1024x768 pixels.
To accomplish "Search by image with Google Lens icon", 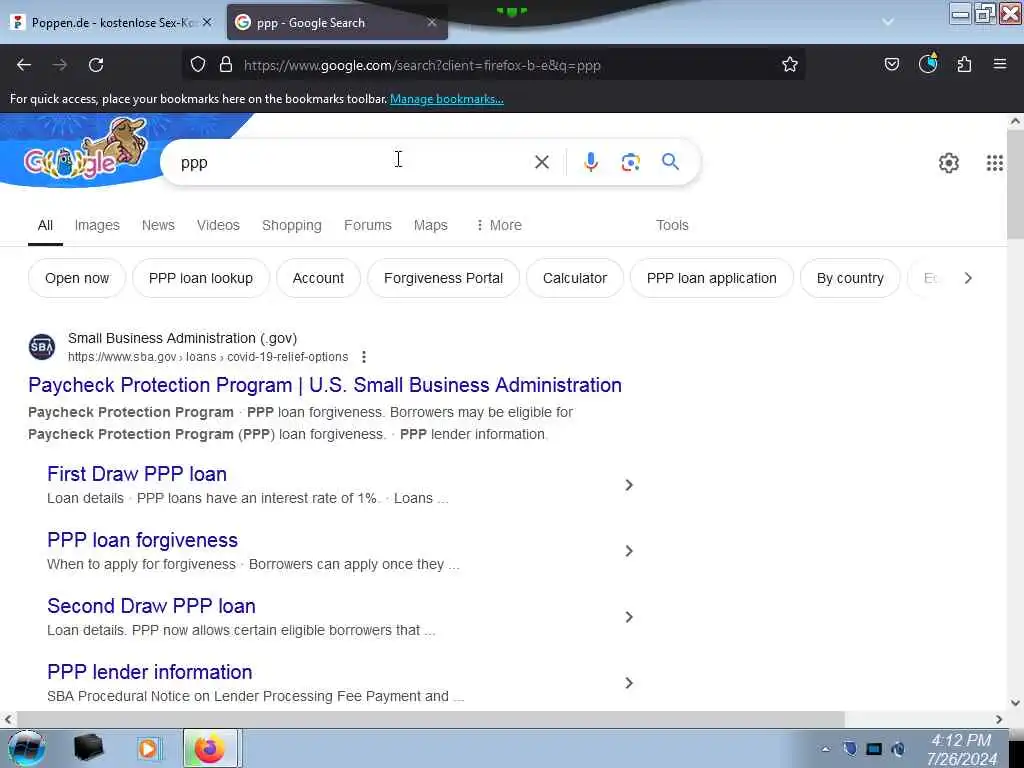I will click(630, 162).
